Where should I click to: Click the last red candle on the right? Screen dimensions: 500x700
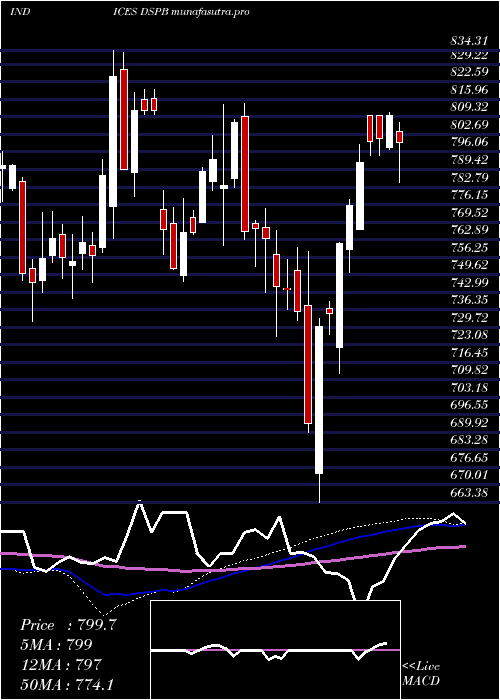[x=400, y=137]
